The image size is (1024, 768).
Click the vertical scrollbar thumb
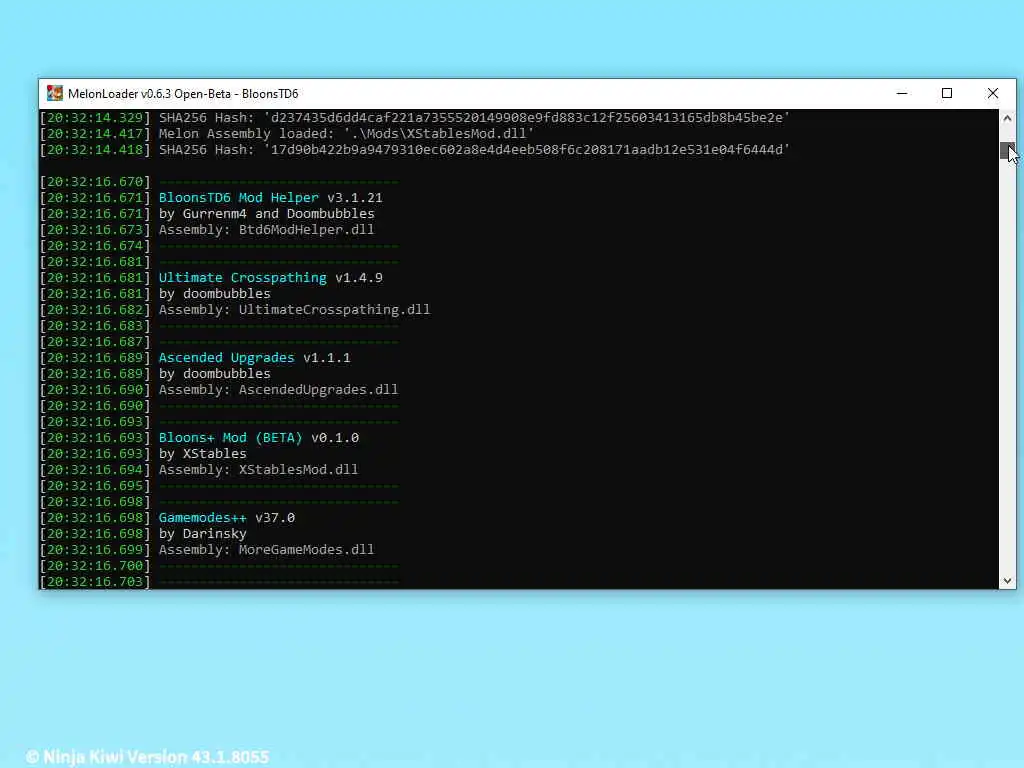click(x=1007, y=150)
